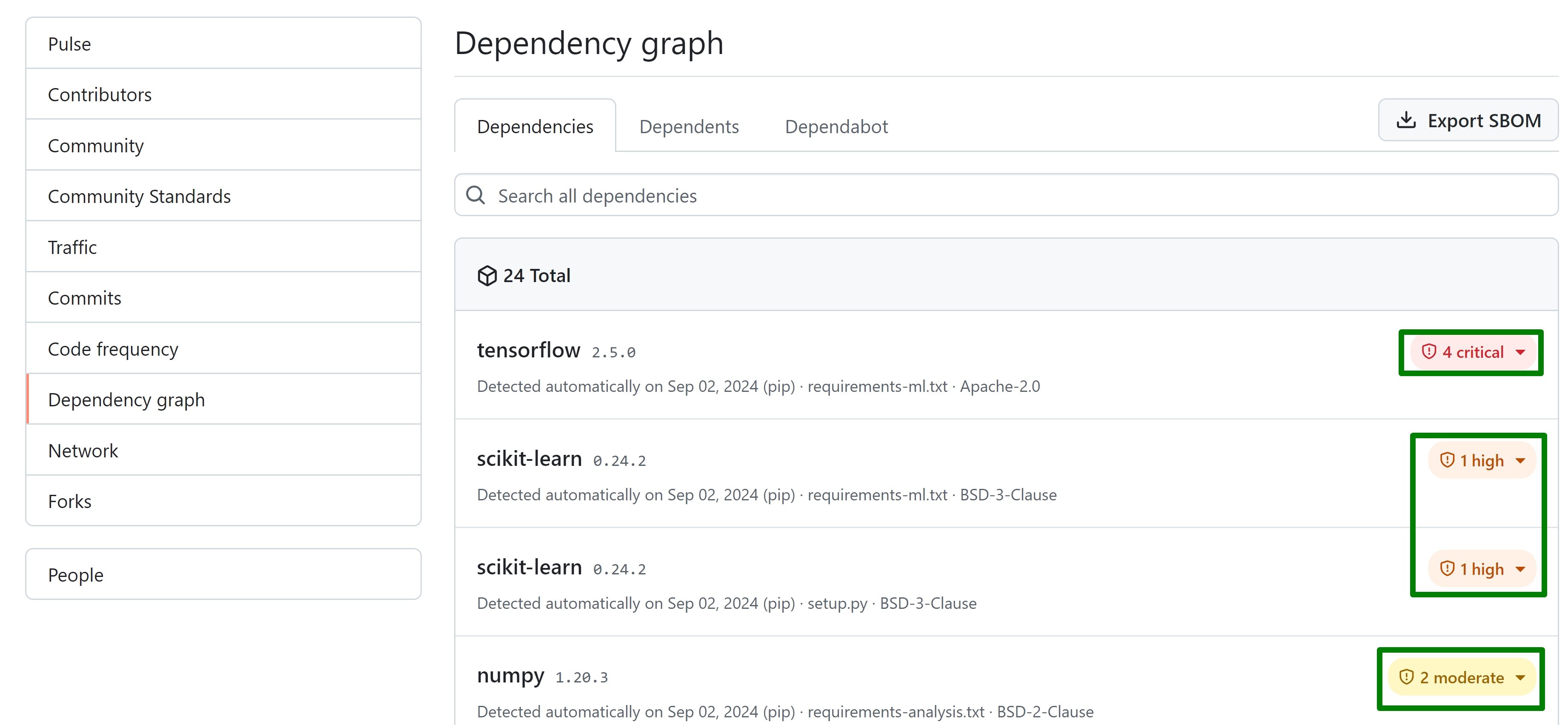Click shield icon on setup.py scikit-learn badge

click(1447, 568)
